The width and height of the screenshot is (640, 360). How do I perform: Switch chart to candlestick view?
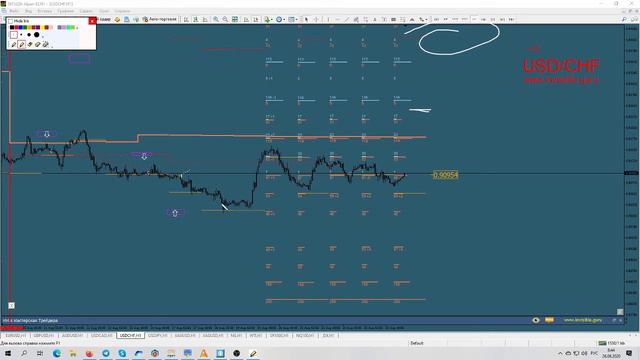click(196, 19)
